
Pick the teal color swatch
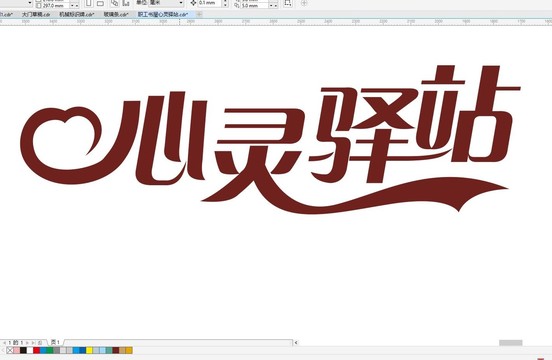[x=109, y=350]
